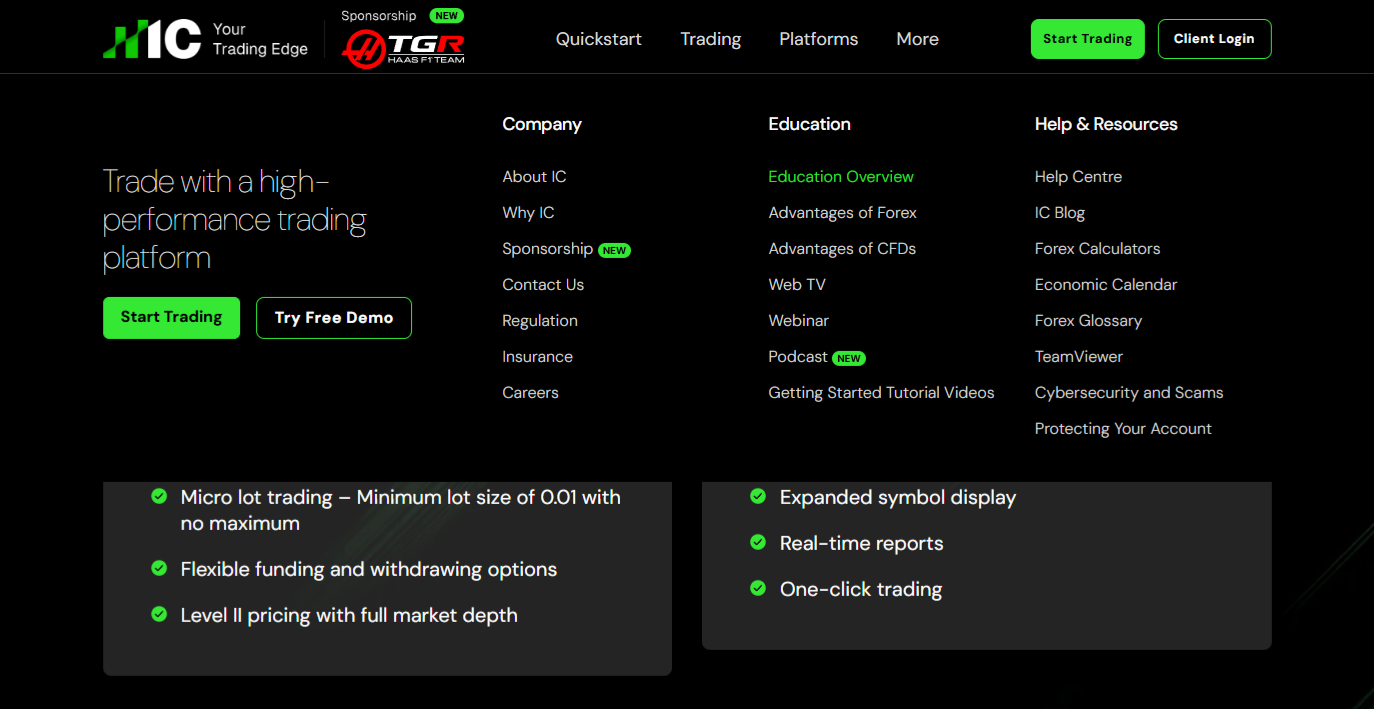
Task: Click the Level II pricing text
Action: [x=349, y=615]
